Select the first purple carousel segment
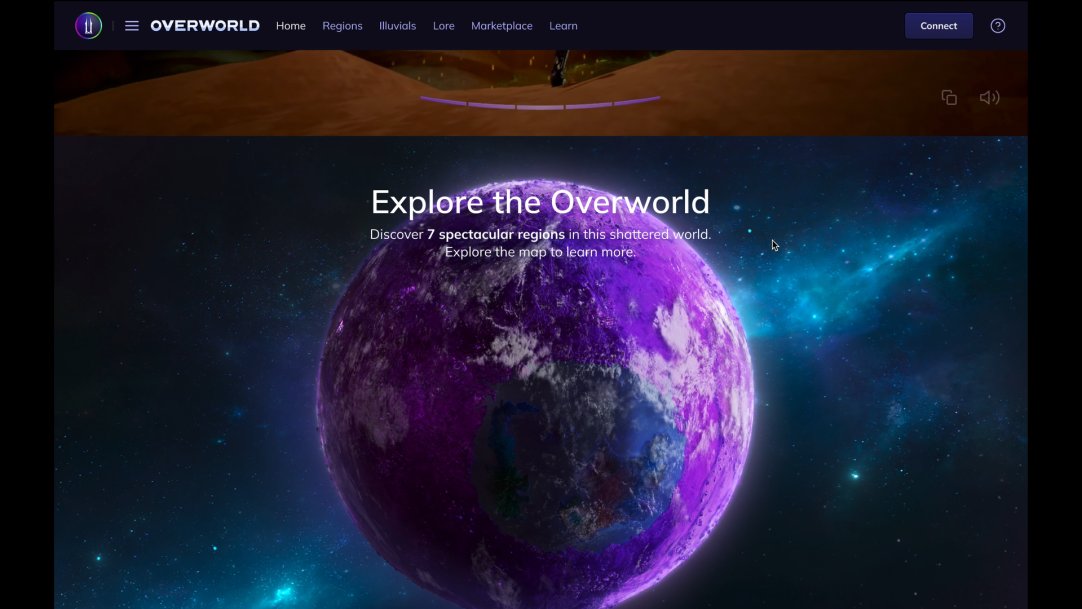This screenshot has width=1082, height=609. [443, 101]
